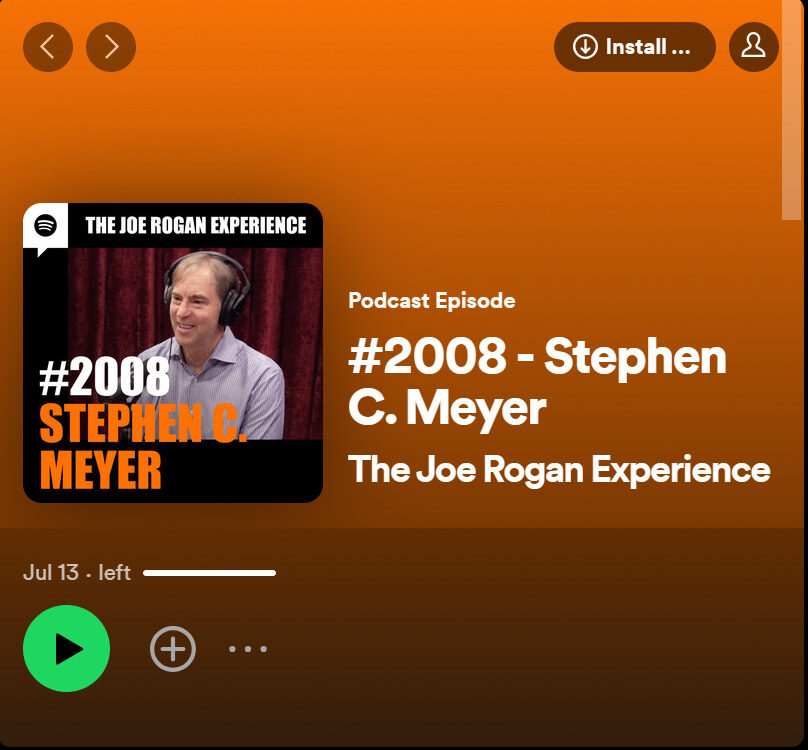
Task: Go back using the left chevron button
Action: click(x=48, y=47)
